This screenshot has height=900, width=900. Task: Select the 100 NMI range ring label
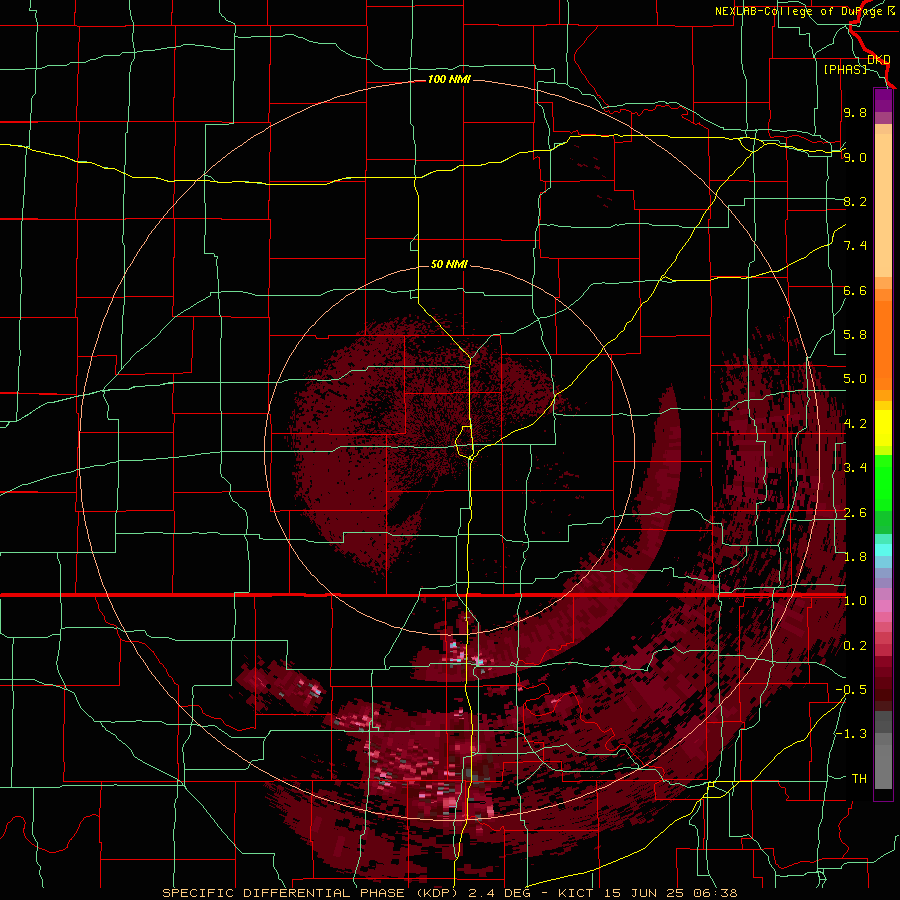[449, 79]
